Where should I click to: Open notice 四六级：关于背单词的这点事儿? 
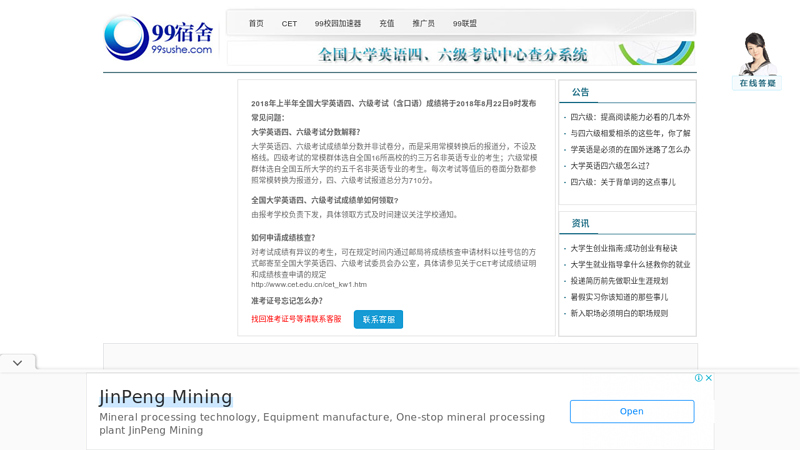[x=623, y=182]
